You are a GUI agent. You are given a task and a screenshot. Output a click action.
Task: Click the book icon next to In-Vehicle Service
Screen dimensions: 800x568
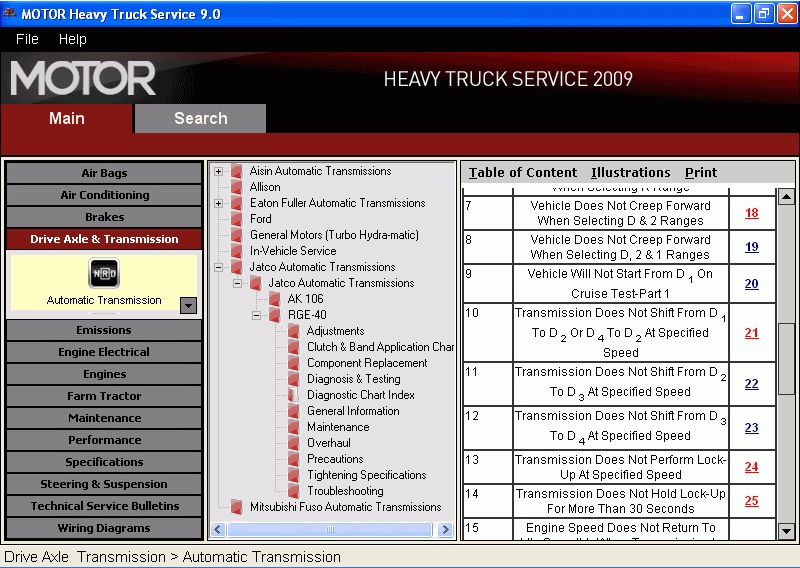click(x=236, y=251)
